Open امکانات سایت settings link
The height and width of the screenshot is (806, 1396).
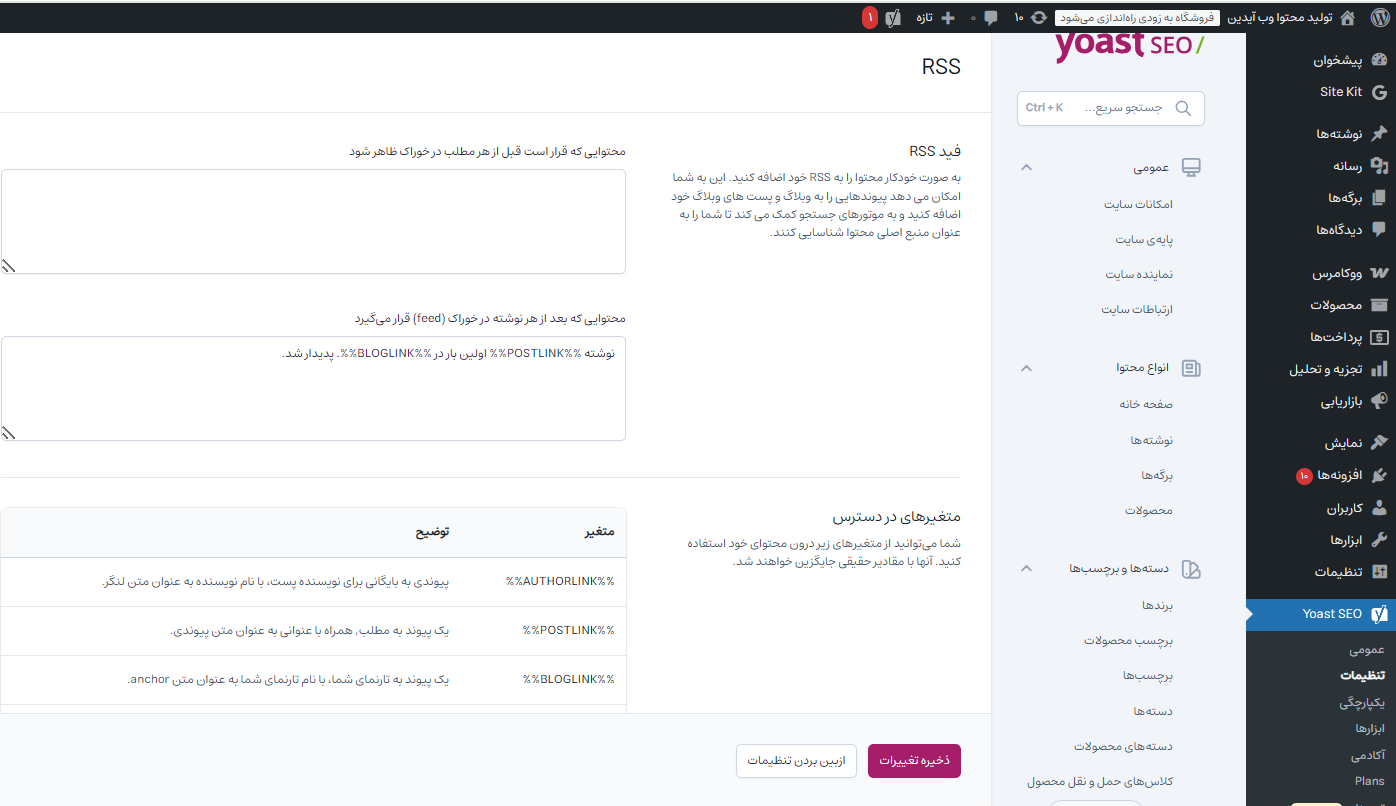[x=1138, y=204]
